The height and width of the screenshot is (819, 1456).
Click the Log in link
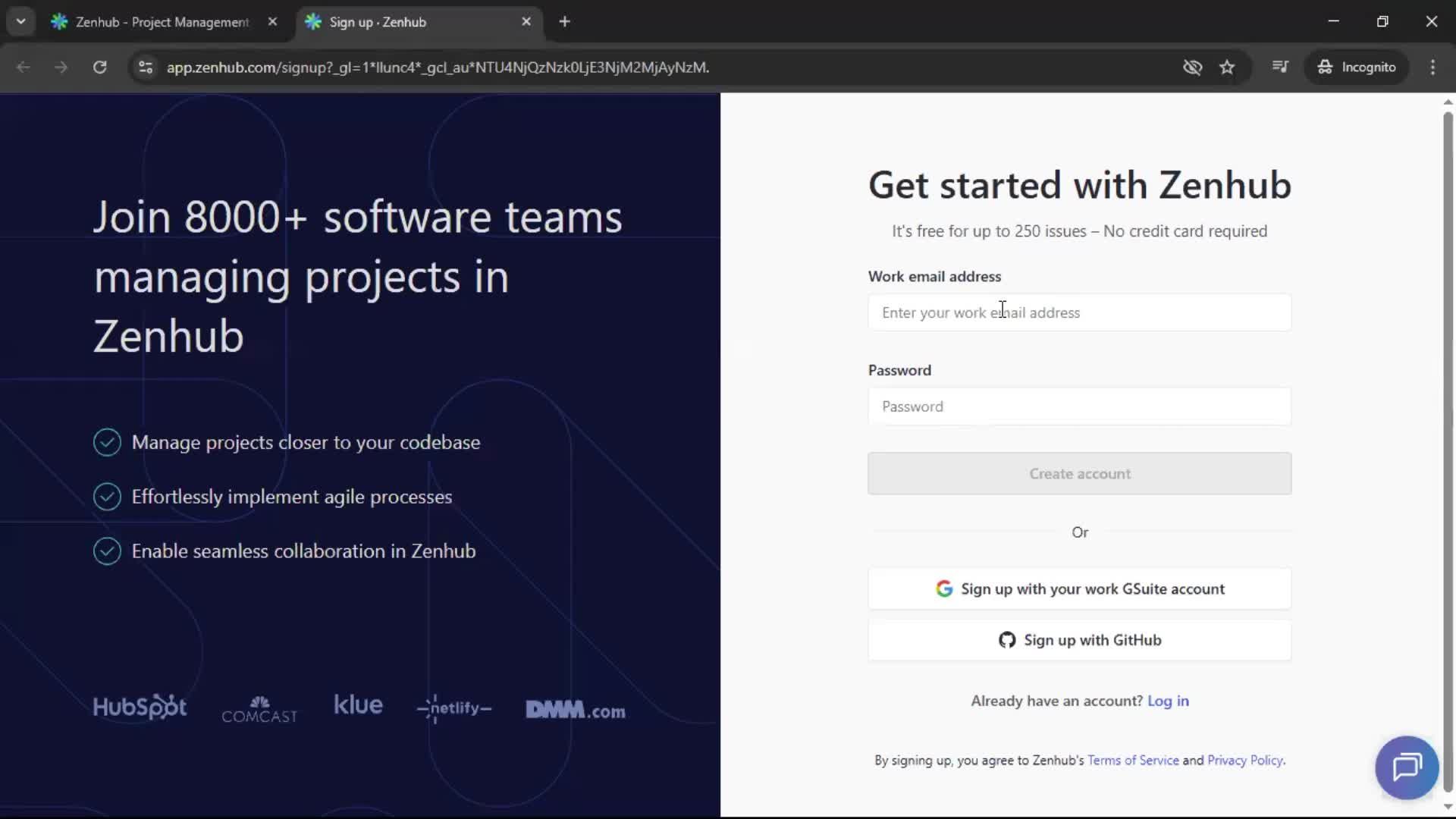pyautogui.click(x=1169, y=701)
